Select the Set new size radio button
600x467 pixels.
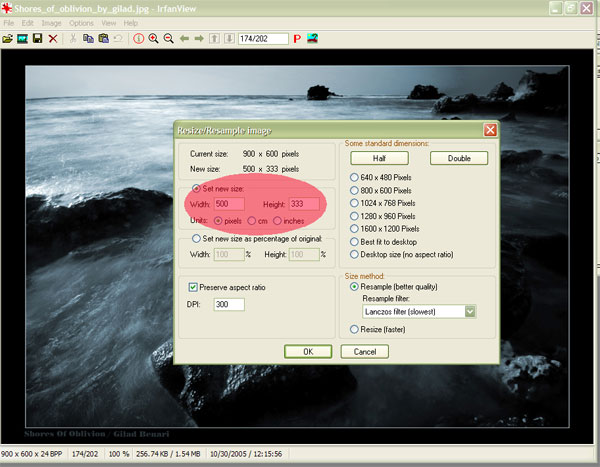(196, 188)
